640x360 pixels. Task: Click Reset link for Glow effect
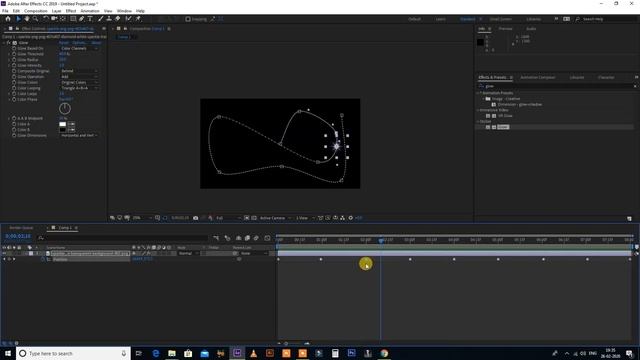click(x=64, y=42)
